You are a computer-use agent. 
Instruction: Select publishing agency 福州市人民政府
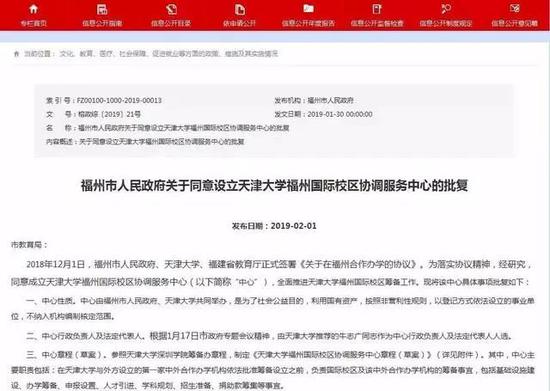click(x=330, y=100)
